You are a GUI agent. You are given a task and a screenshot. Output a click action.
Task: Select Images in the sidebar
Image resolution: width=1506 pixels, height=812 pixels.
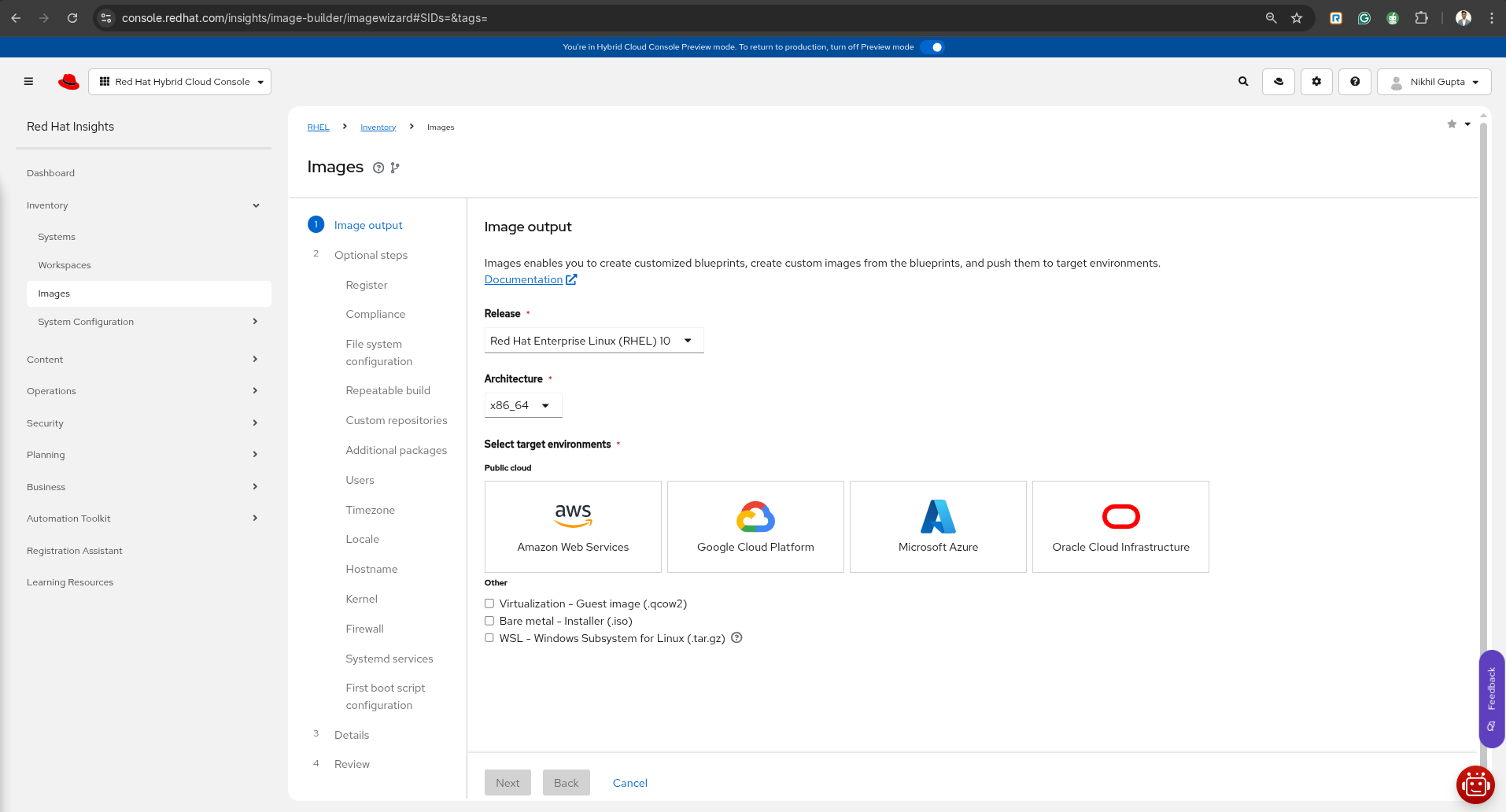(x=149, y=293)
